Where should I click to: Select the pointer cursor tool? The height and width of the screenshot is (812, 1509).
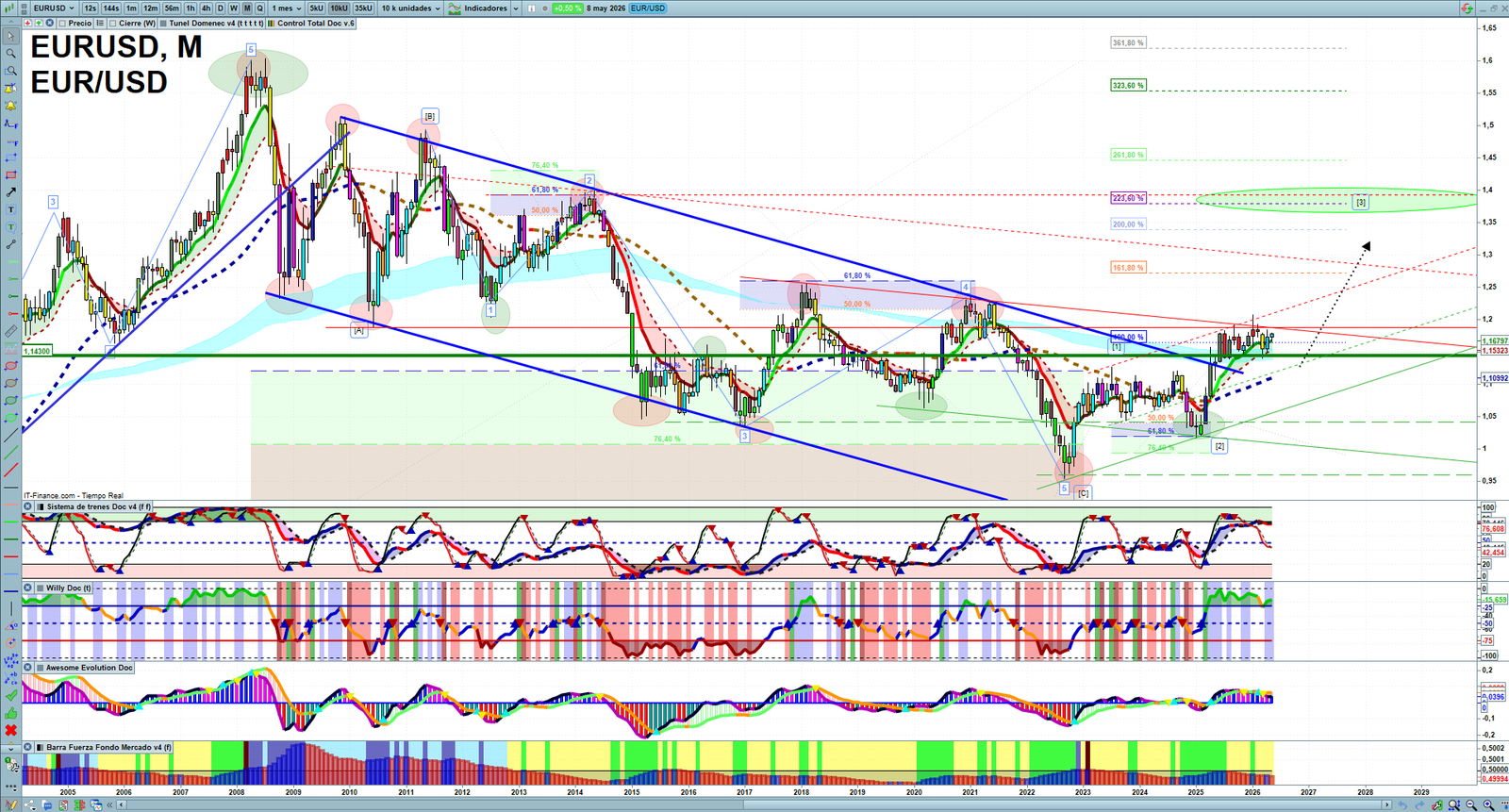pos(11,36)
